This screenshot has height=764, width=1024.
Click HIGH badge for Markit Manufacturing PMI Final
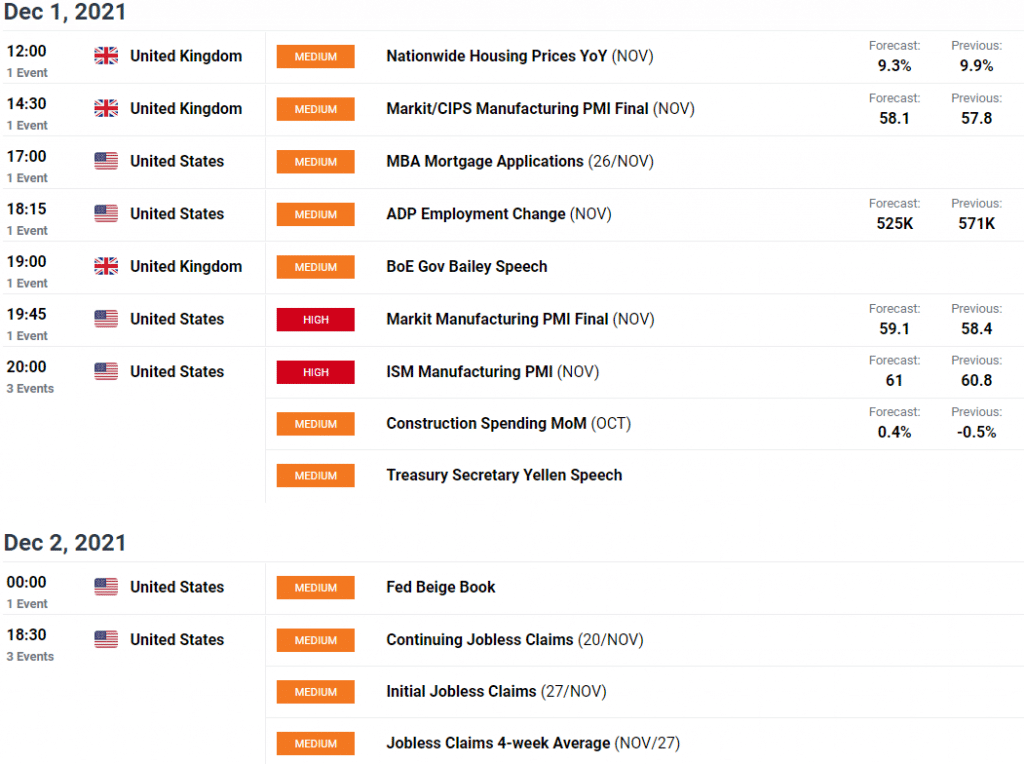point(316,320)
